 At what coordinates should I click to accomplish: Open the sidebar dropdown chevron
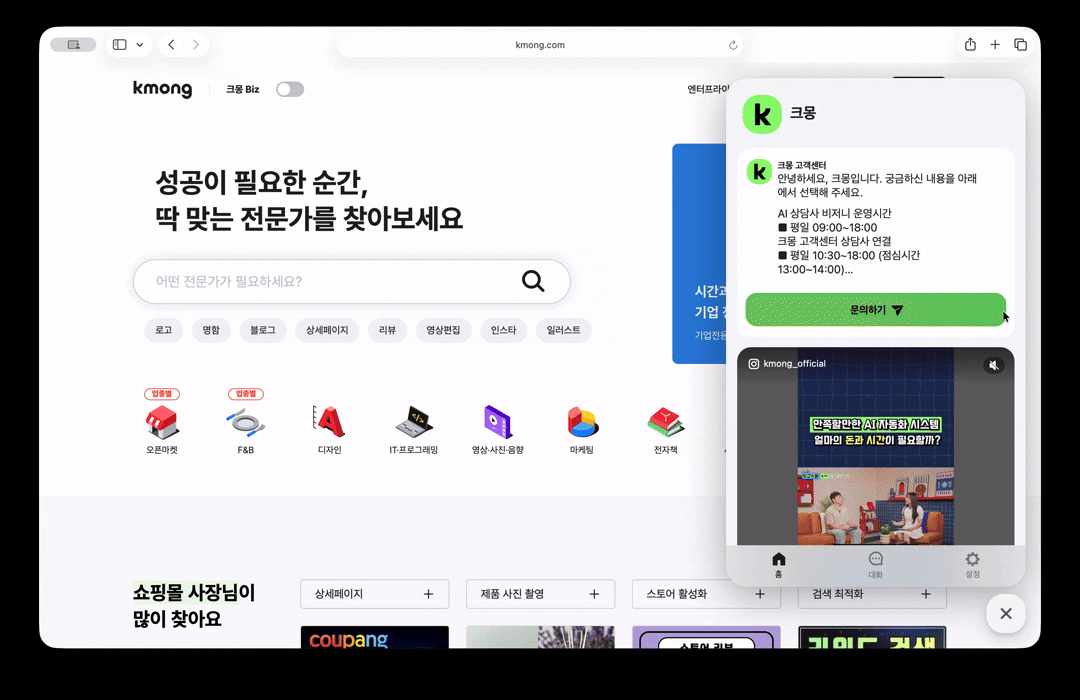coord(140,45)
